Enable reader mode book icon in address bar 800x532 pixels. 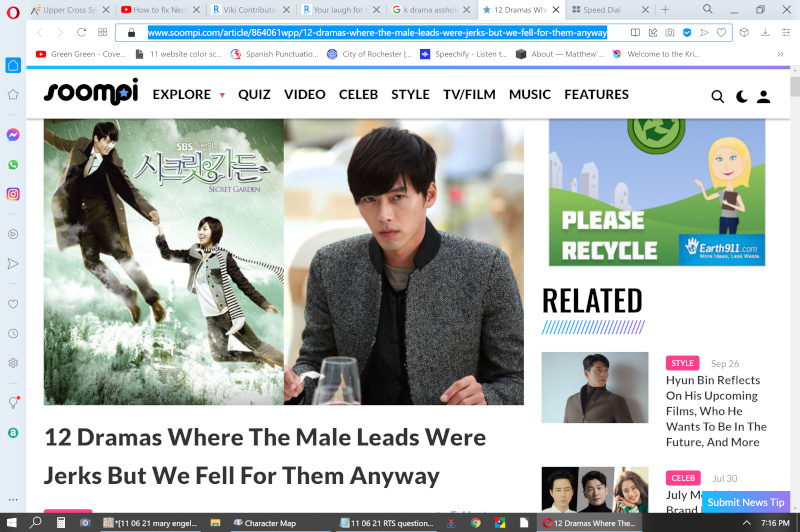pyautogui.click(x=635, y=33)
